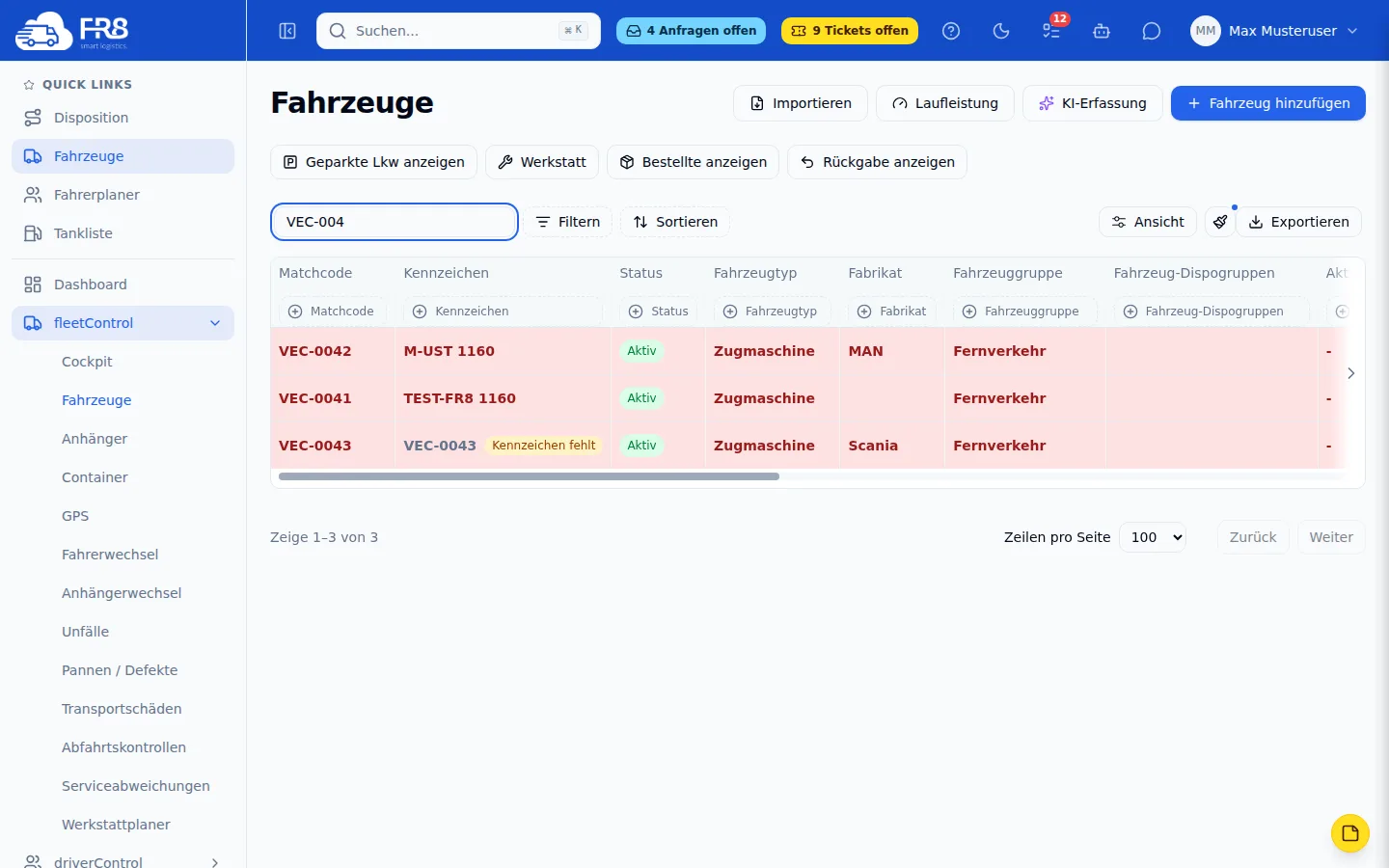Viewport: 1389px width, 868px height.
Task: Open the task list icon with badge 12
Action: pos(1051,31)
